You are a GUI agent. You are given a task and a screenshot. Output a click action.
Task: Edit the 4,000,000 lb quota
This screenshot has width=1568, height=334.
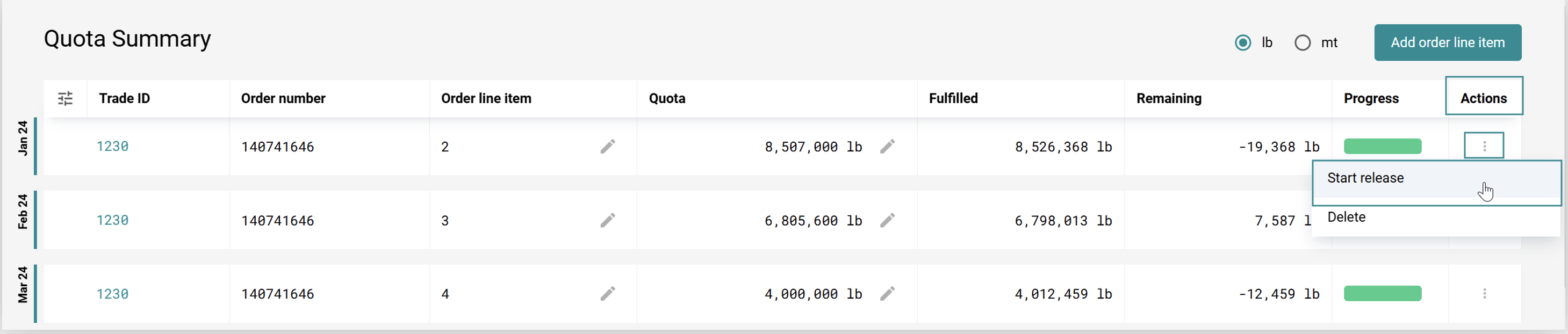point(887,293)
